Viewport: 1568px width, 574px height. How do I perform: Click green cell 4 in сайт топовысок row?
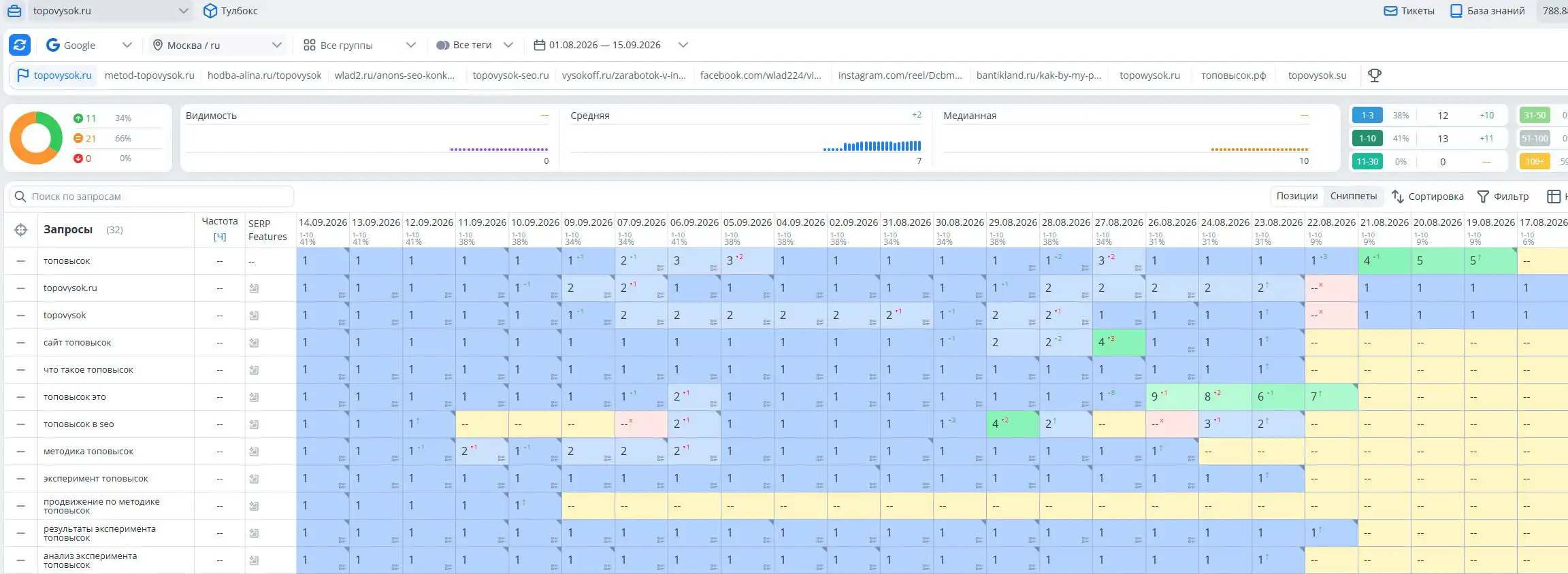tap(1119, 343)
